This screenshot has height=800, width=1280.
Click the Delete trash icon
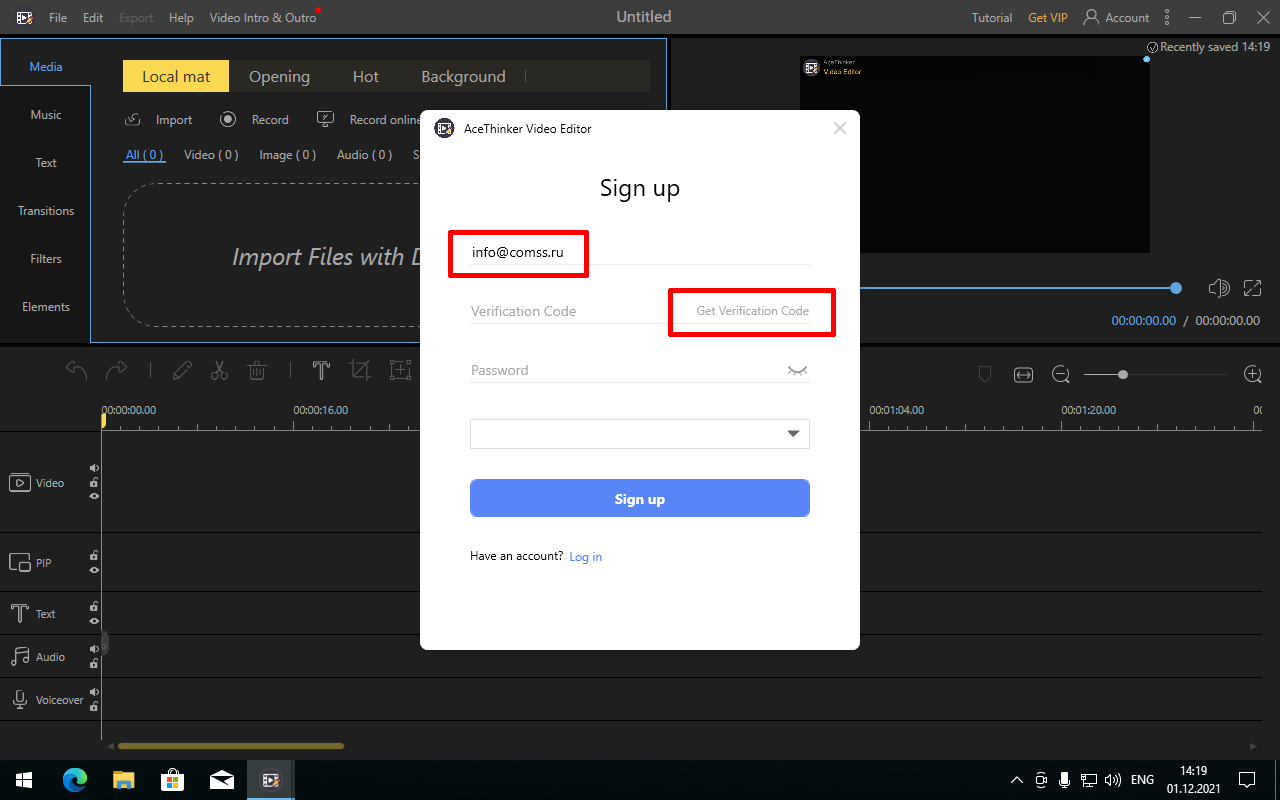(x=257, y=371)
